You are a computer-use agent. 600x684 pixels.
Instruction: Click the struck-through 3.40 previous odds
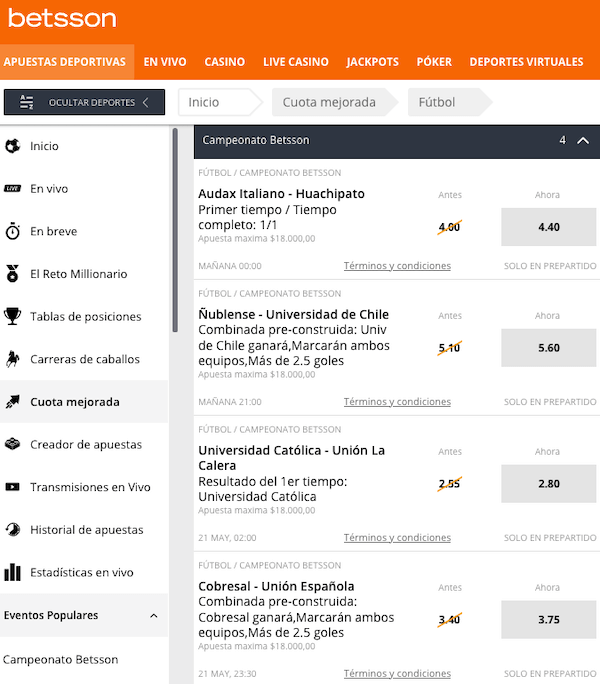[449, 619]
